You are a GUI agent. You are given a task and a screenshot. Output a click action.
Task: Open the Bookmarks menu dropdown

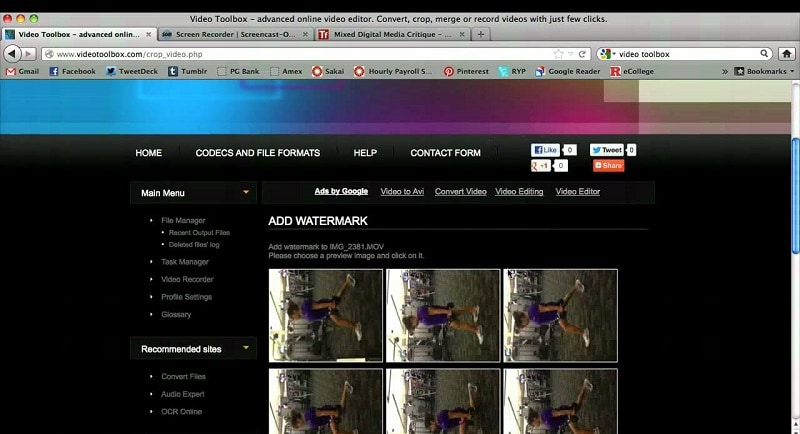click(764, 71)
